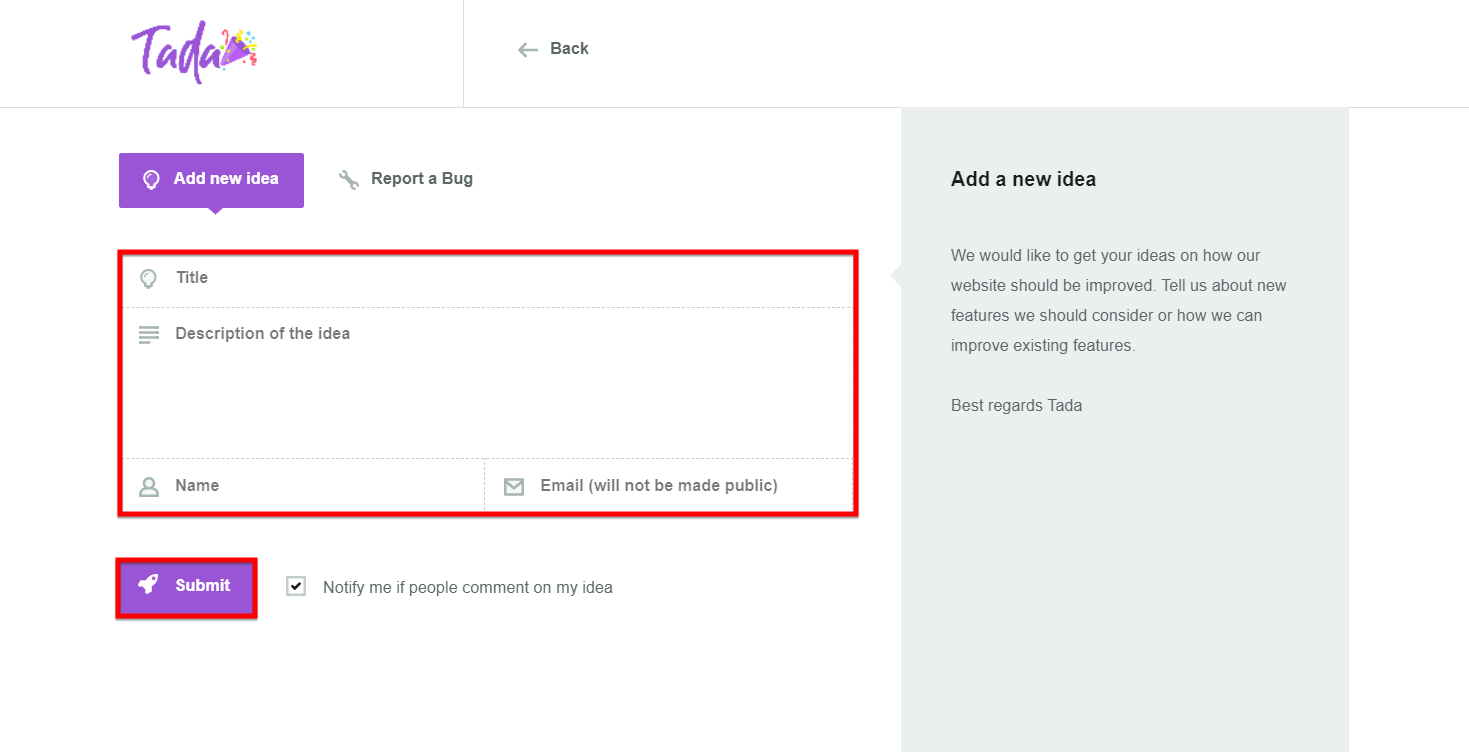Click the lightbulb icon on Add new idea
This screenshot has width=1469, height=752.
pyautogui.click(x=151, y=180)
